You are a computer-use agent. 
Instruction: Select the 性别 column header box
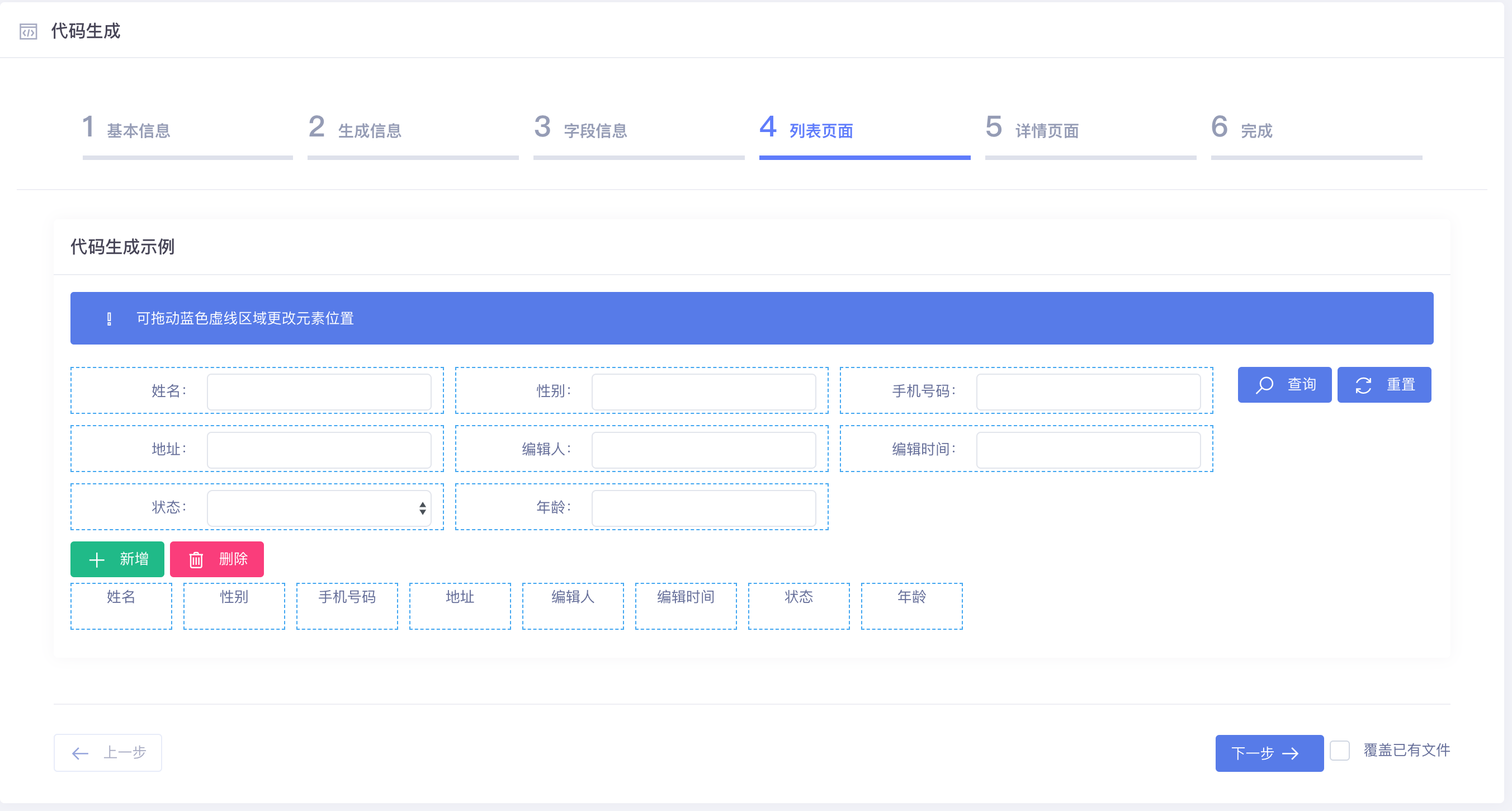[234, 606]
